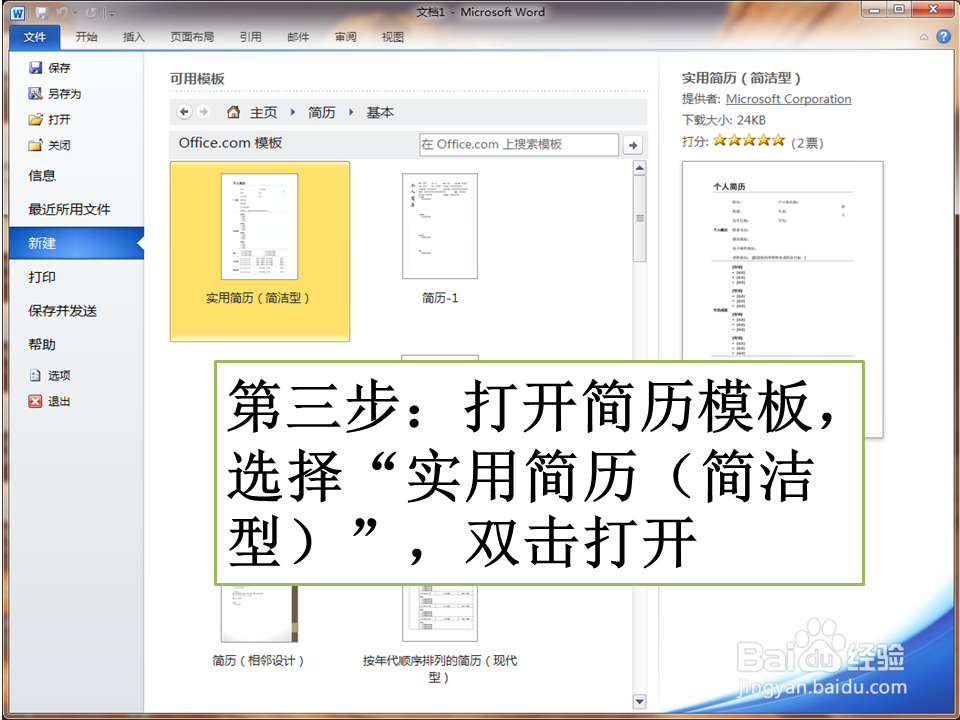Image resolution: width=960 pixels, height=720 pixels.
Task: Open the Microsoft Corporation provider link
Action: click(x=788, y=99)
